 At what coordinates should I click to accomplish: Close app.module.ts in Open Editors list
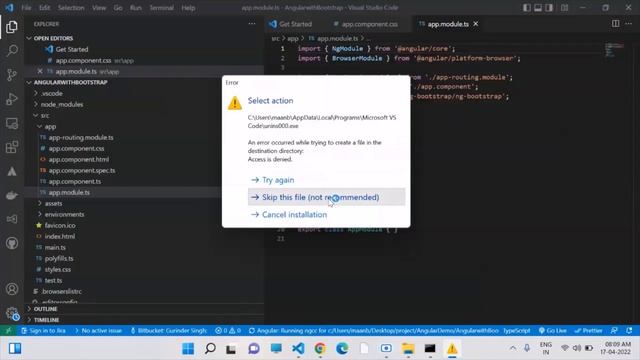click(x=40, y=71)
